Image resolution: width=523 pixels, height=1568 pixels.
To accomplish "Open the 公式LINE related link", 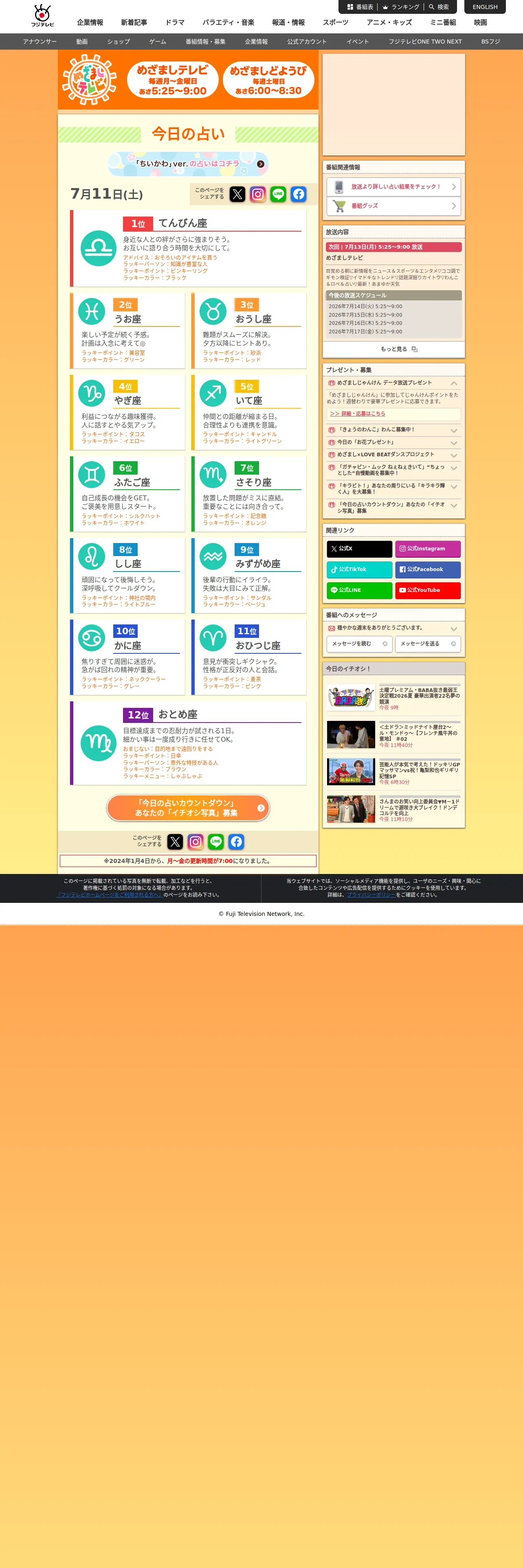I will pyautogui.click(x=360, y=590).
